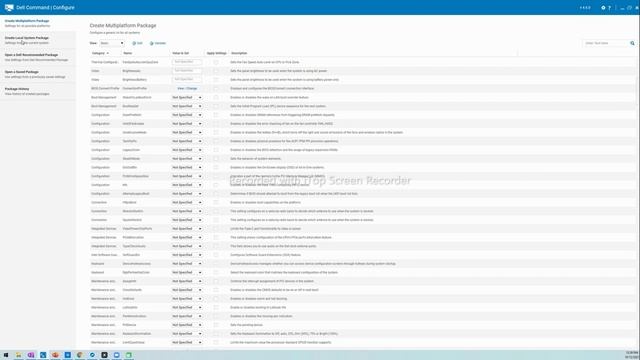Click the Apply Settings column header
Screen dimensions: 640x360
tap(216, 53)
